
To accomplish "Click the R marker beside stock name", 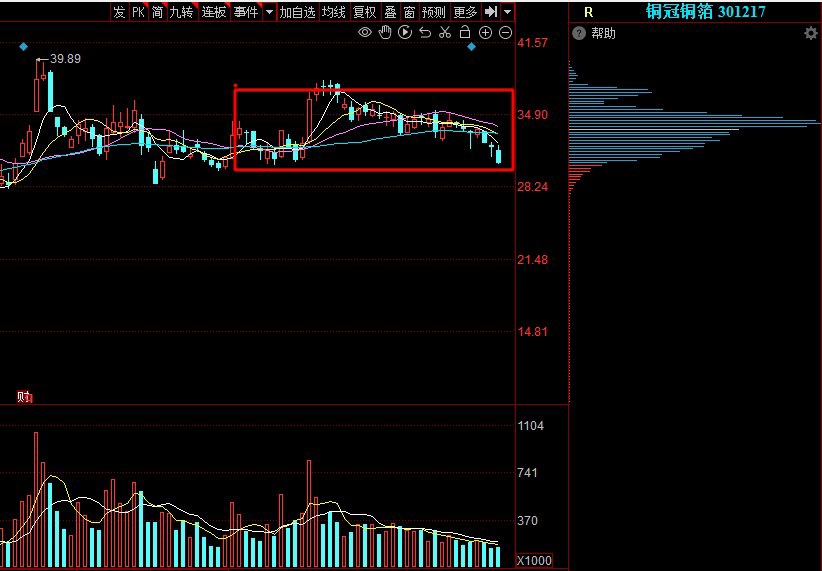I will click(589, 12).
